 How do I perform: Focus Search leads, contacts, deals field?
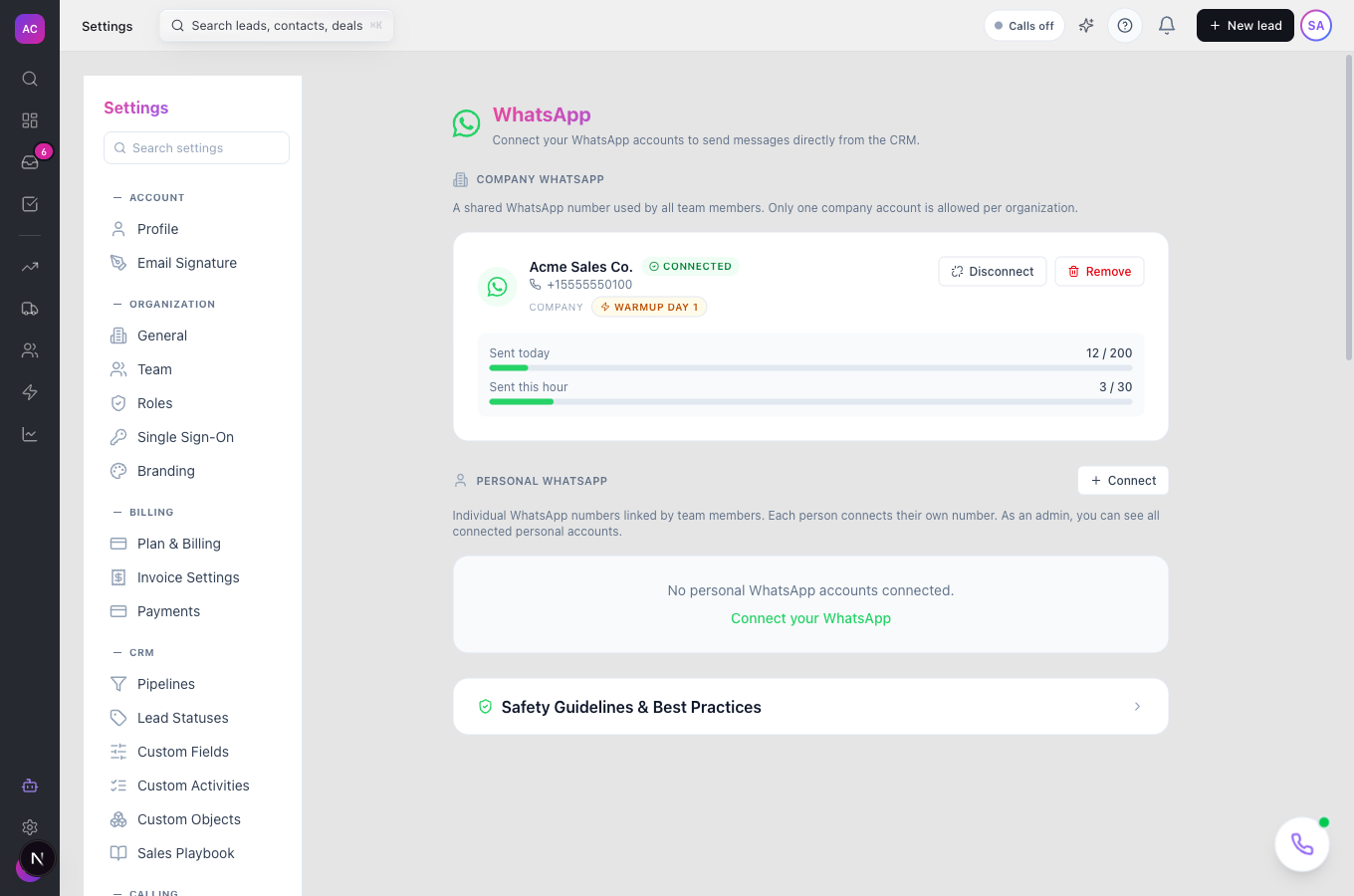pos(277,26)
